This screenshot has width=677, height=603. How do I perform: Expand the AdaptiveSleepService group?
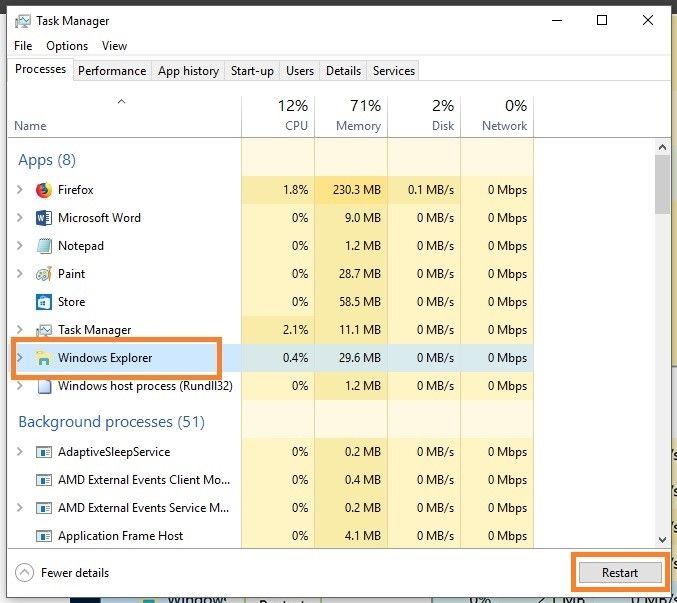tap(19, 451)
